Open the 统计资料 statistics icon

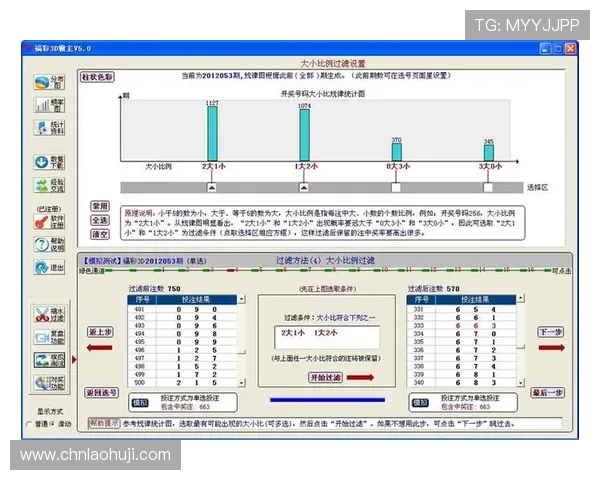[x=49, y=127]
